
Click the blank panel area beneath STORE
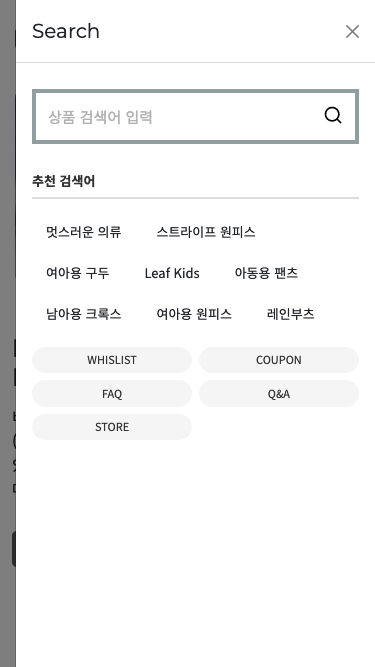pos(196,553)
